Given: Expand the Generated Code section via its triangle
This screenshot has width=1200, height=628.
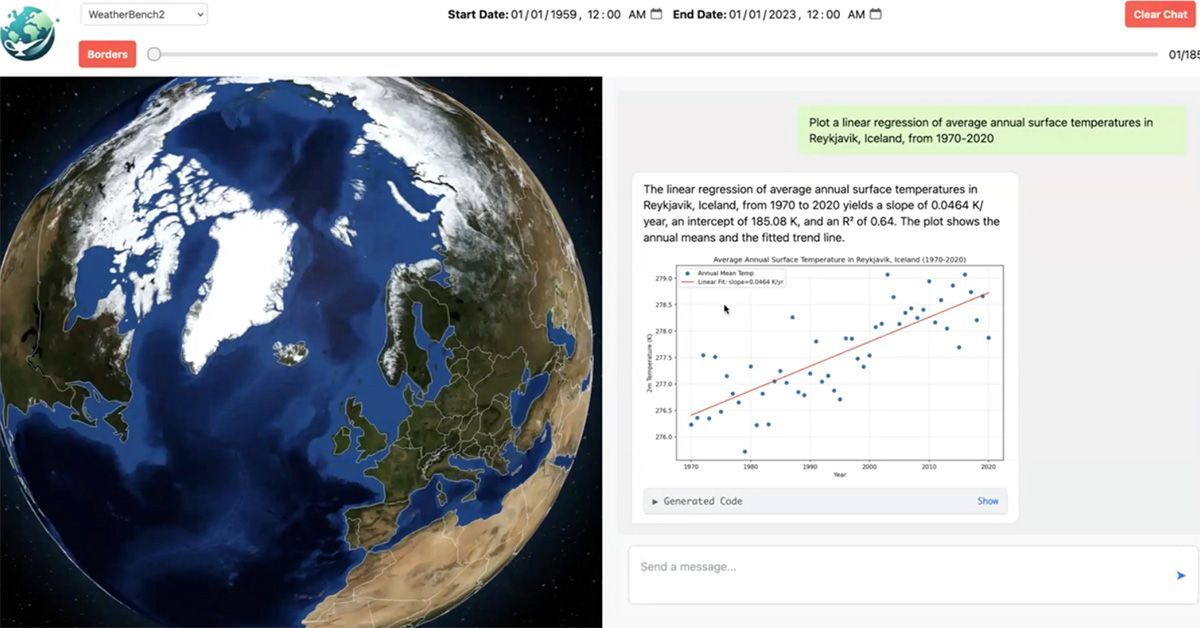Looking at the screenshot, I should [655, 501].
